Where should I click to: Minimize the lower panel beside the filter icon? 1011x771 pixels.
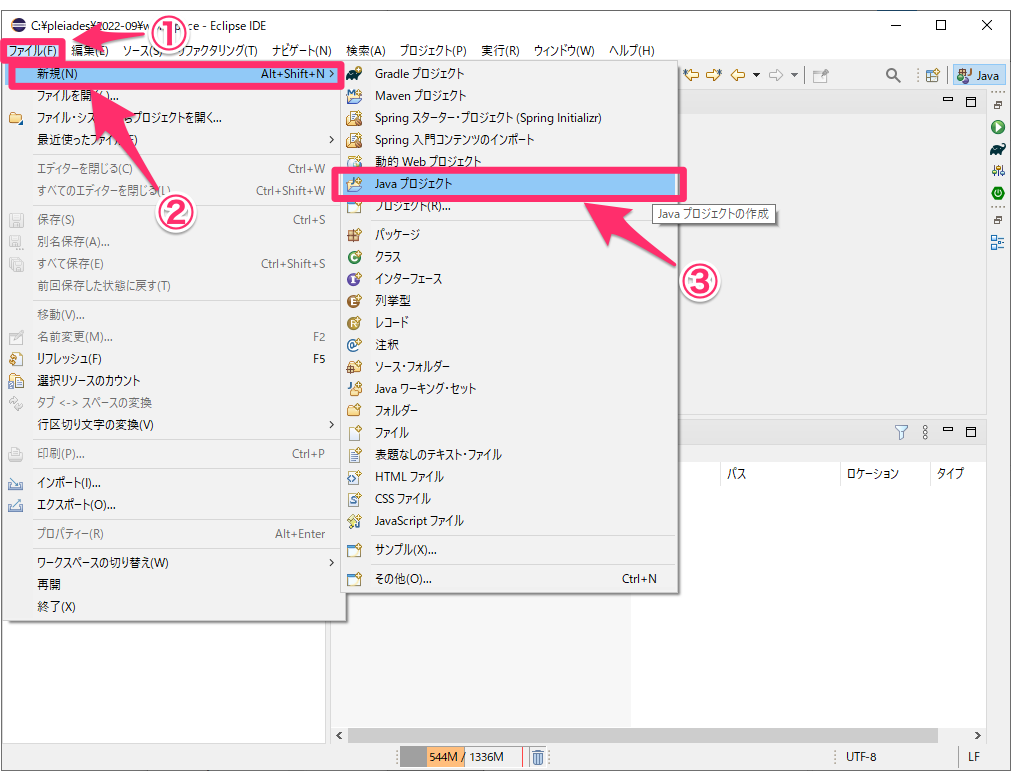click(x=948, y=430)
